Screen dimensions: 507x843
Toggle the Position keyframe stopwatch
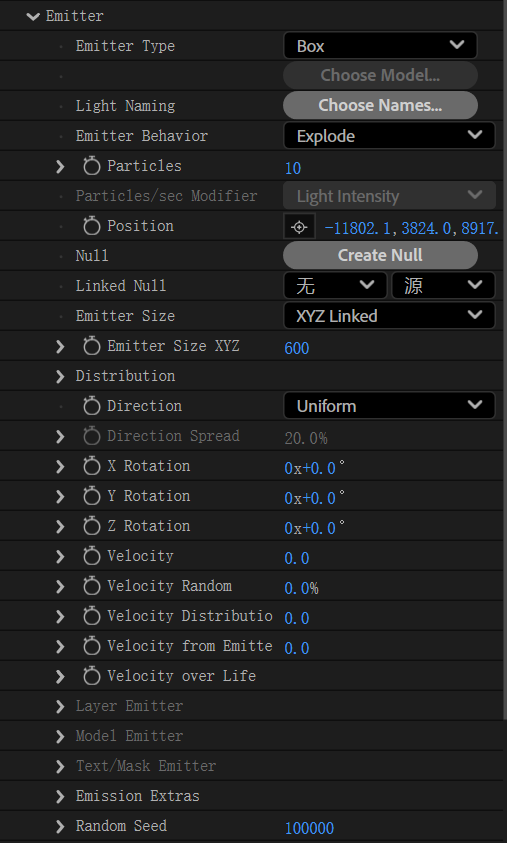click(91, 226)
